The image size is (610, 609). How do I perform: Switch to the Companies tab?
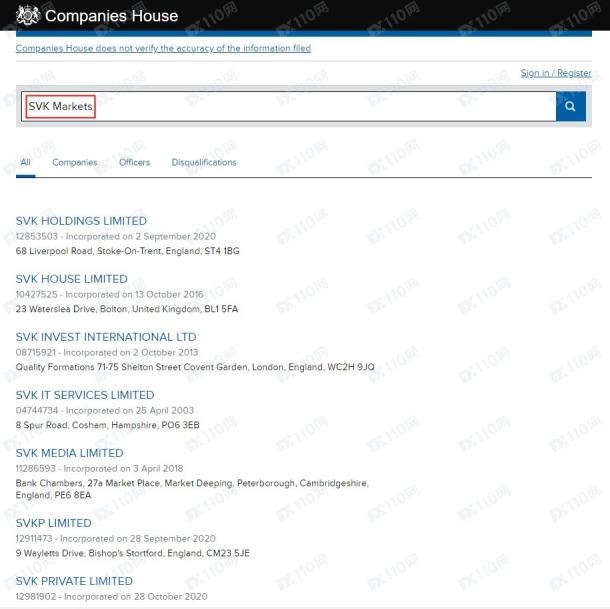75,162
